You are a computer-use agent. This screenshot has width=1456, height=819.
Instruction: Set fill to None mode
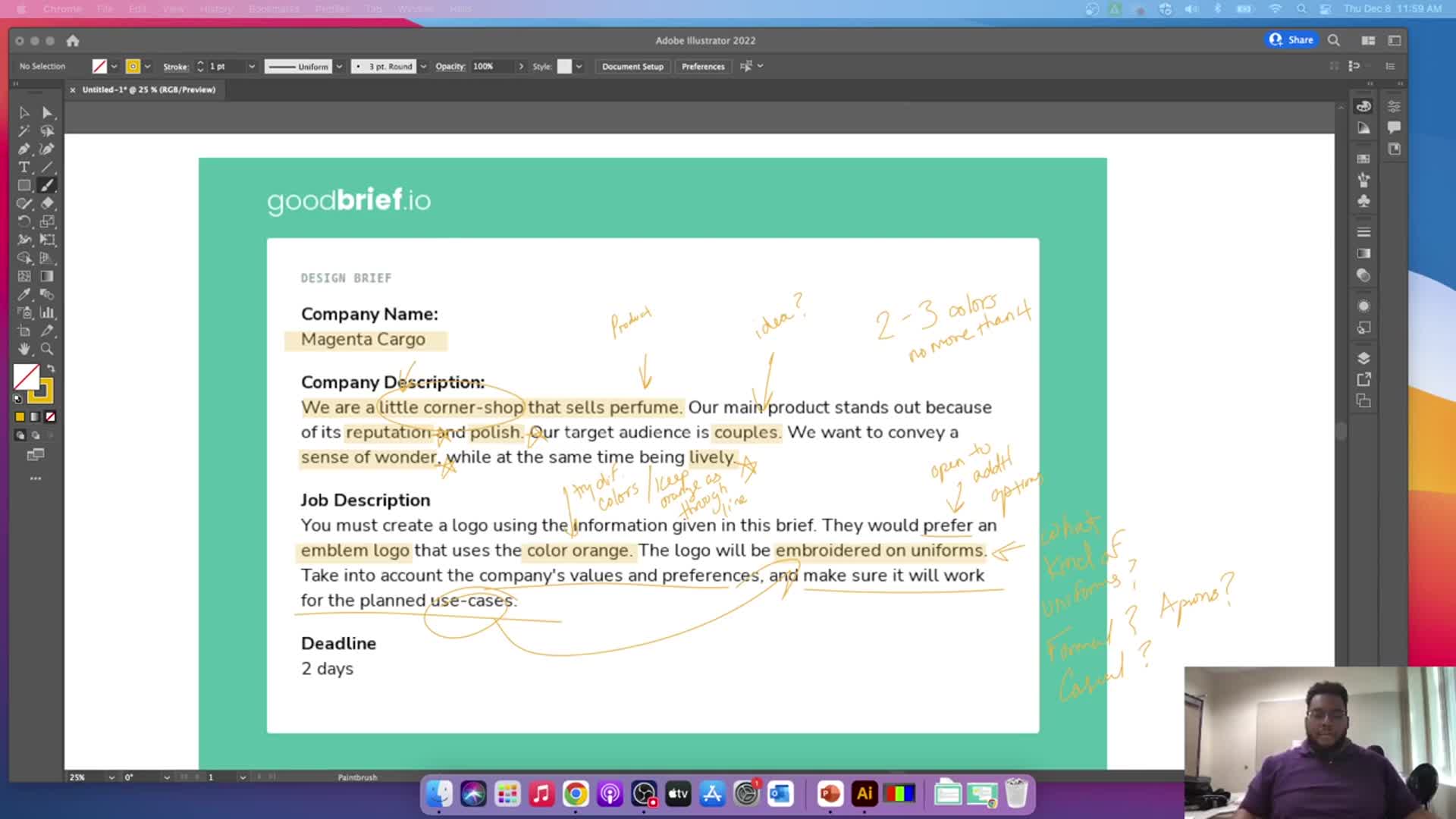50,417
